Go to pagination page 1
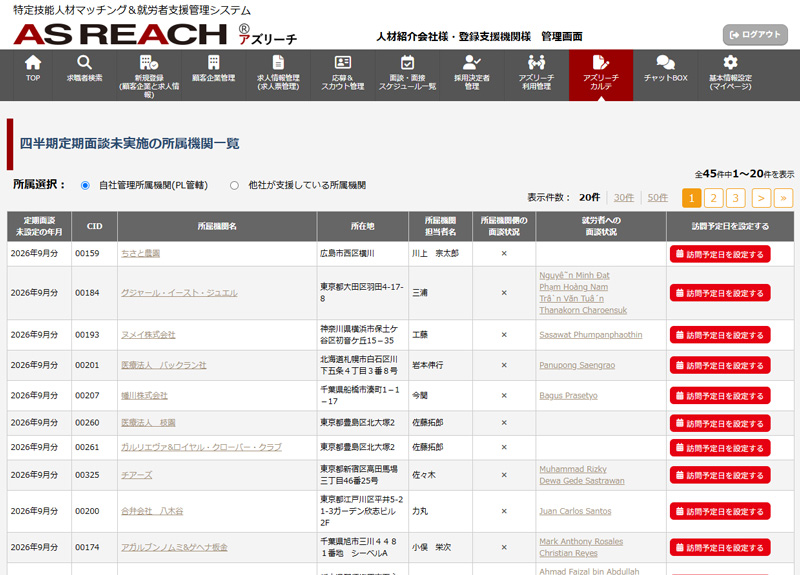The width and height of the screenshot is (800, 575). pos(691,198)
